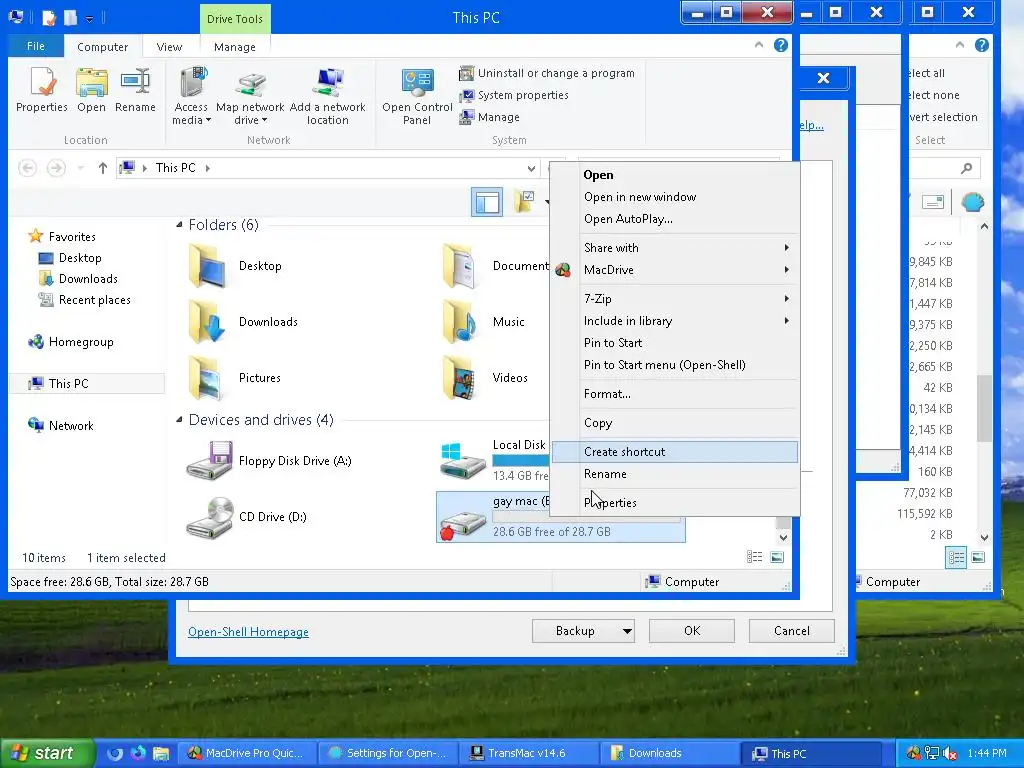
Task: Switch to details view in This PC status bar
Action: point(754,557)
